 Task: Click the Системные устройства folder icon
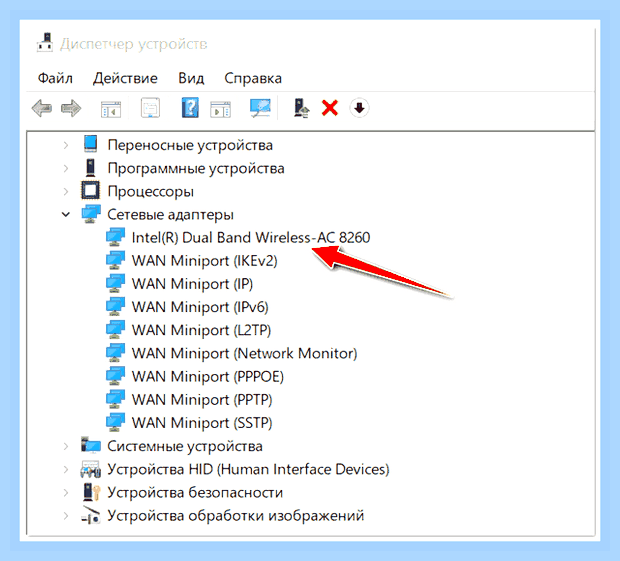click(91, 445)
